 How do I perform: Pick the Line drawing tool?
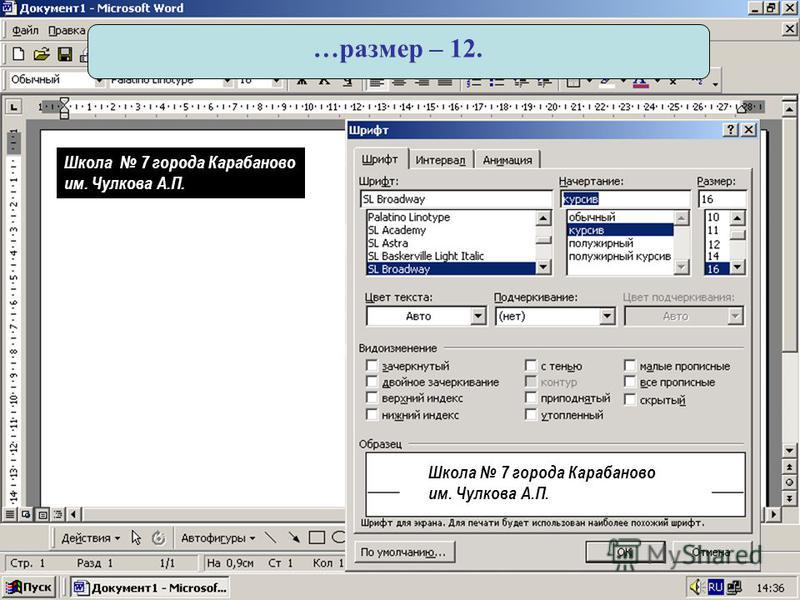click(x=270, y=538)
